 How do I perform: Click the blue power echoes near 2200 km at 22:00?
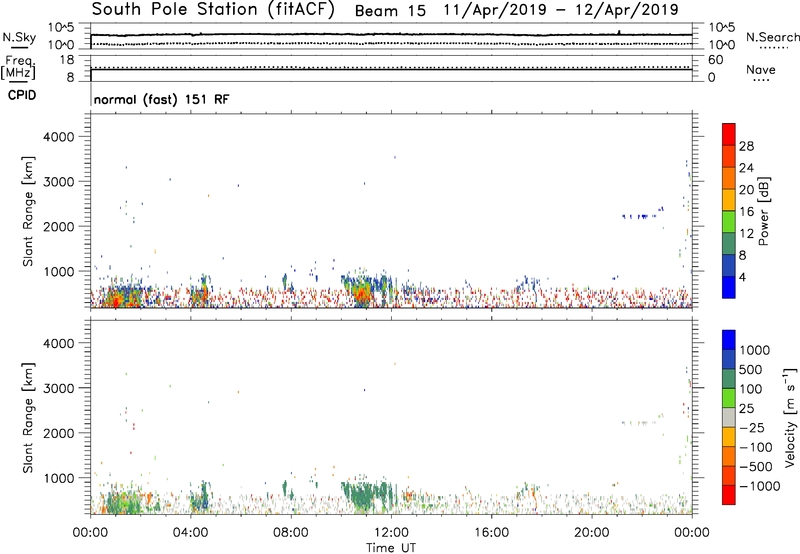coord(641,215)
